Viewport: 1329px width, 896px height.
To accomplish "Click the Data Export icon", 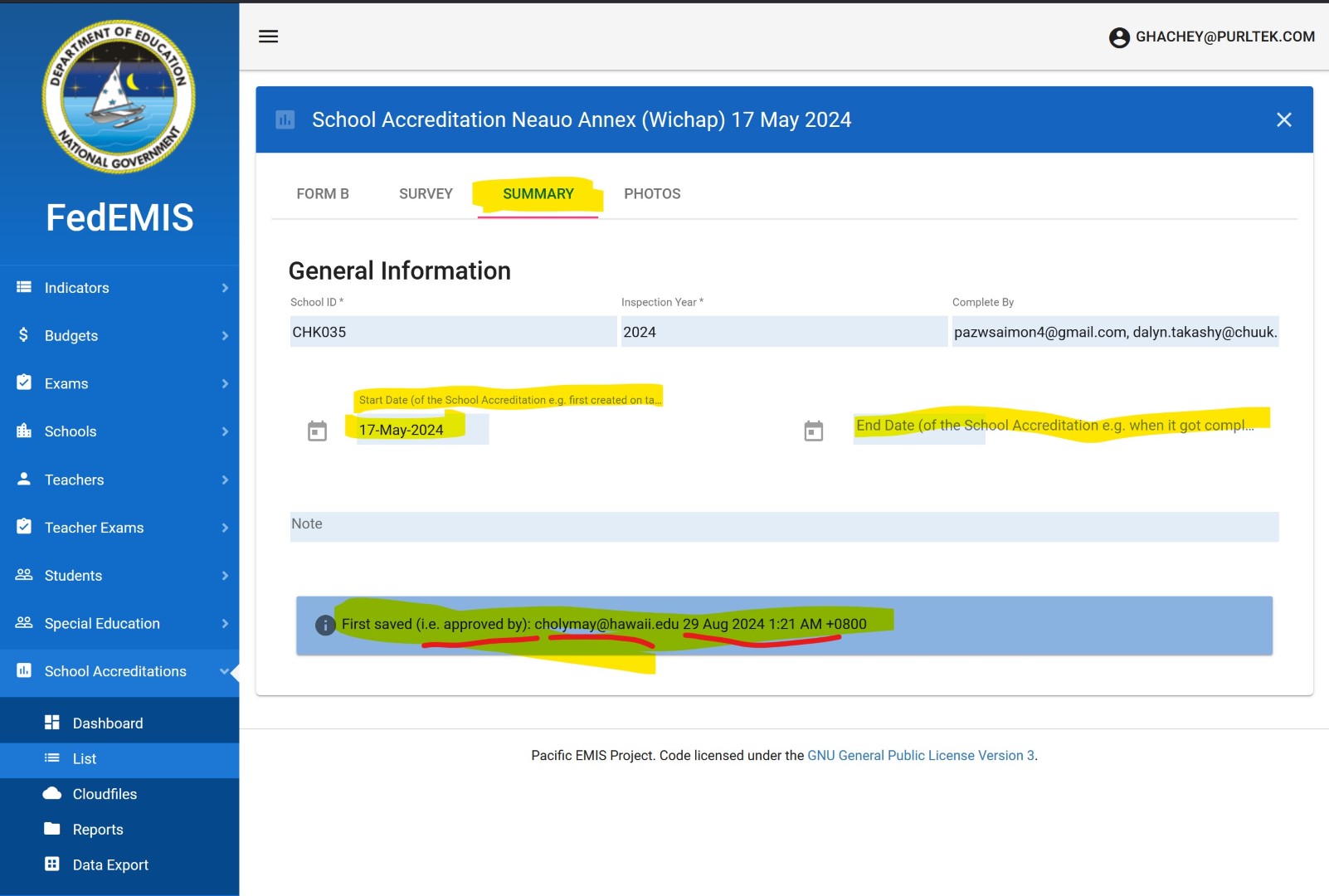I will coord(52,864).
